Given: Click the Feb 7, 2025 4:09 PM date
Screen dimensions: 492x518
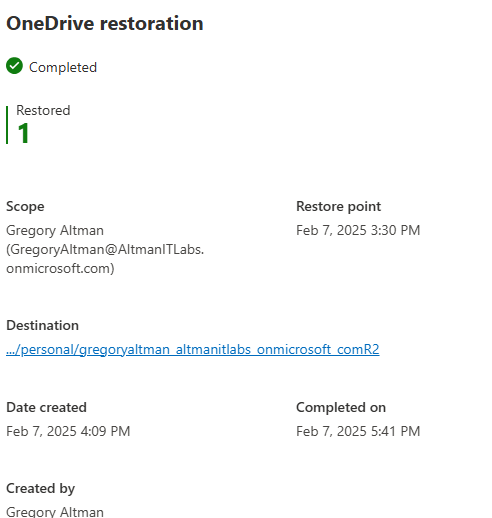Looking at the screenshot, I should tap(68, 431).
